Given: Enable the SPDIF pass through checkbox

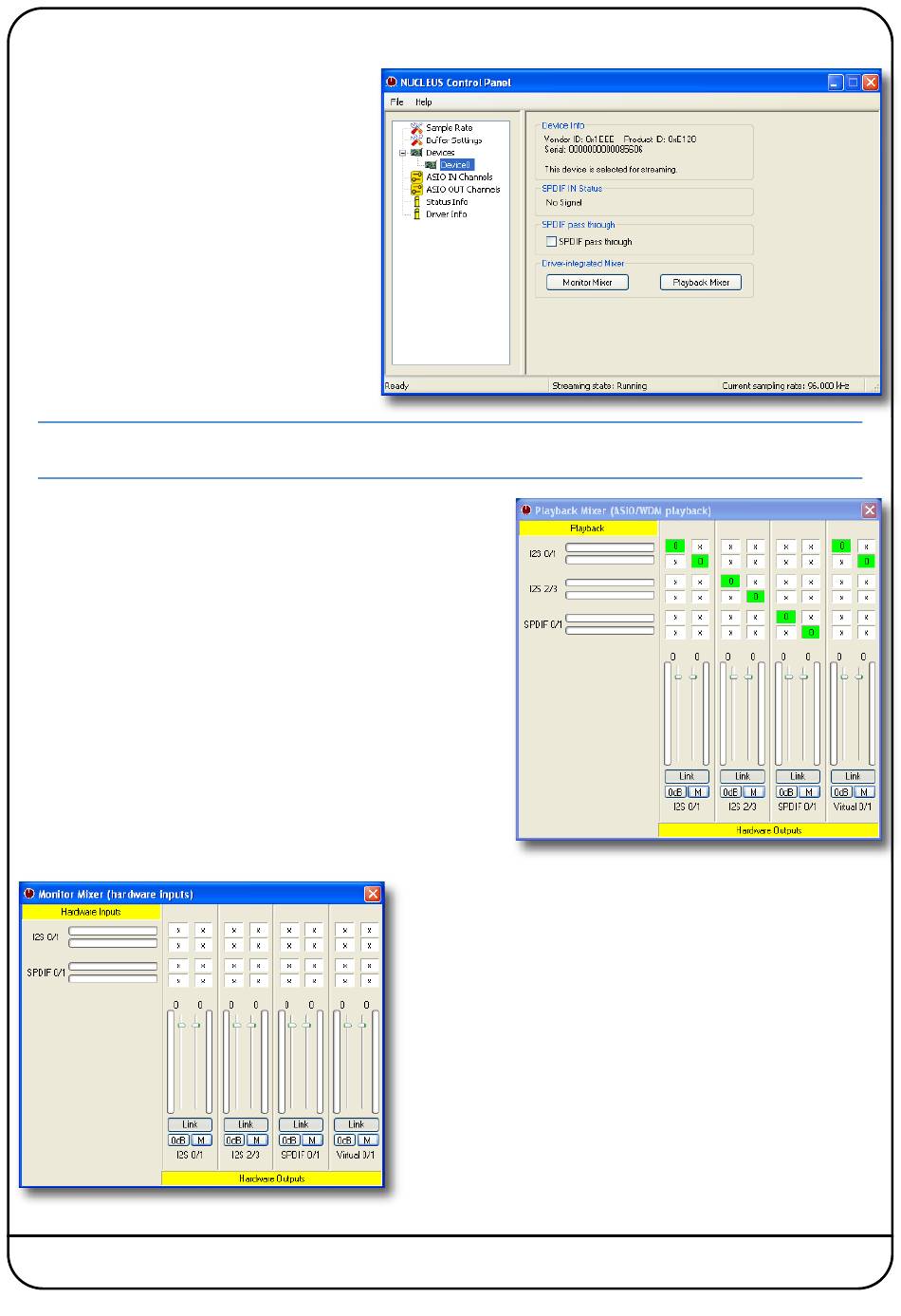Looking at the screenshot, I should click(551, 242).
